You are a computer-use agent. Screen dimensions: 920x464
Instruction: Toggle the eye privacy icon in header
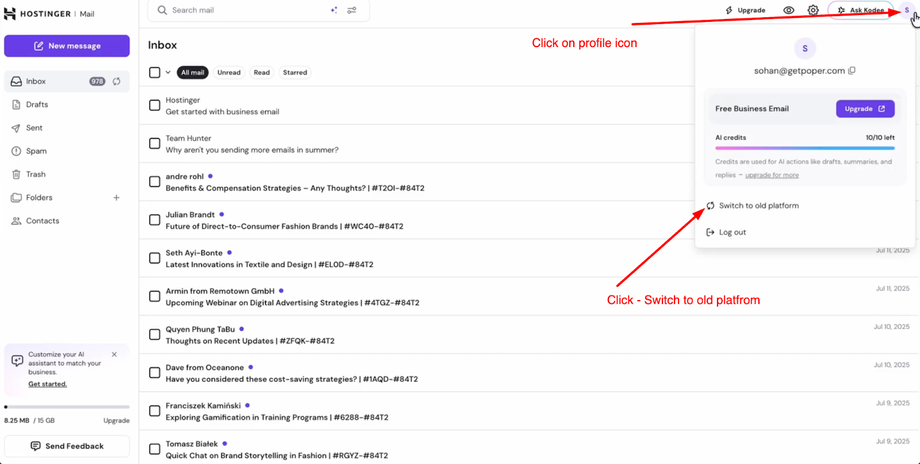pos(789,10)
